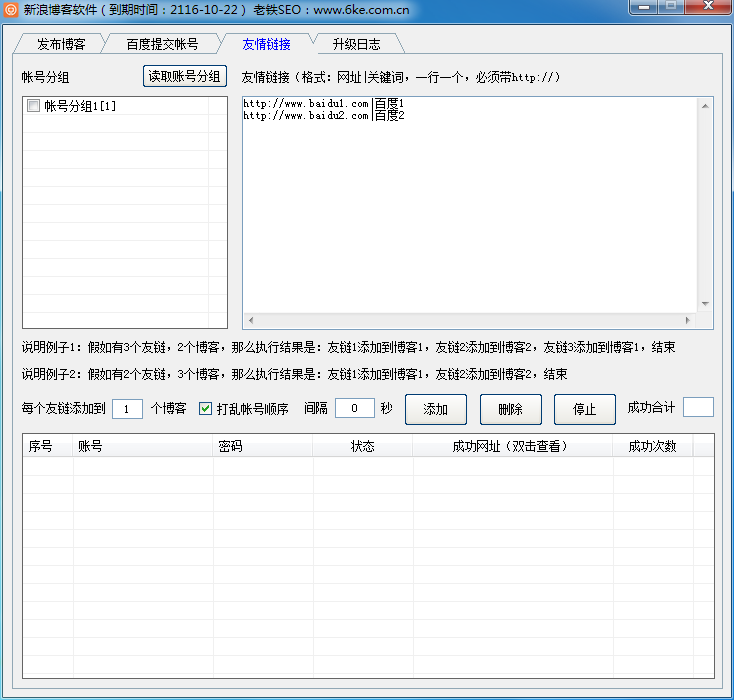The width and height of the screenshot is (734, 700).
Task: Select the 友情链接 tab
Action: (266, 44)
